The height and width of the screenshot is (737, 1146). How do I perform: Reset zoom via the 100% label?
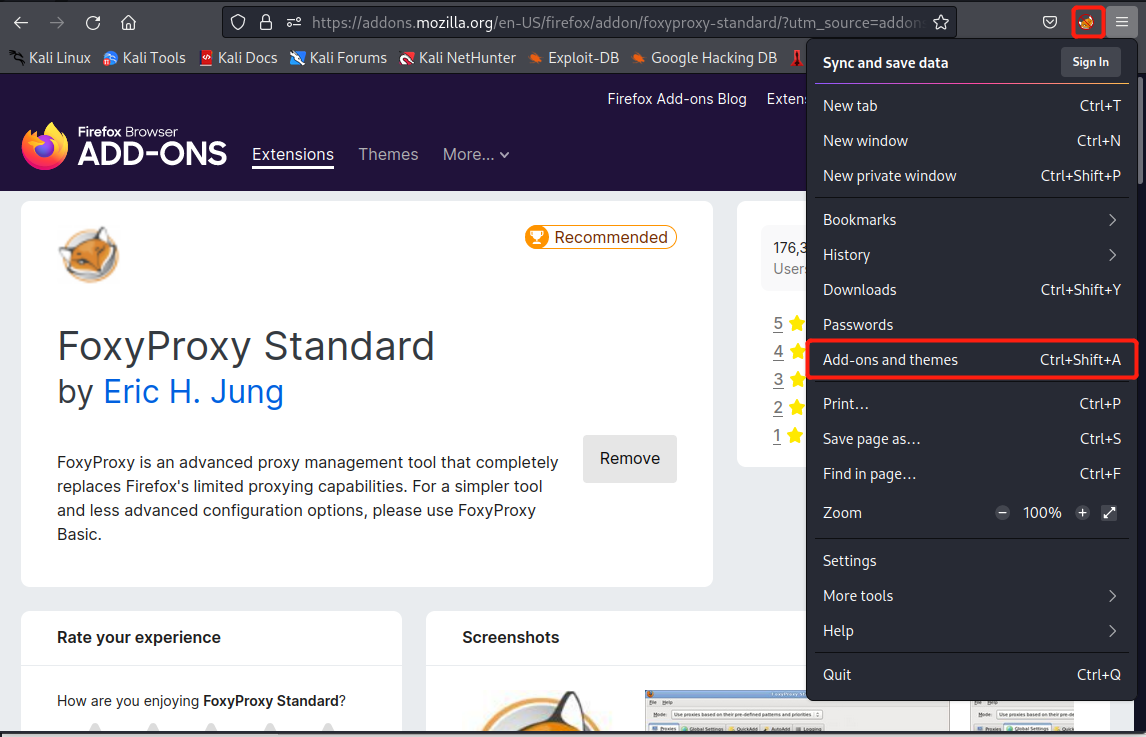pos(1042,513)
